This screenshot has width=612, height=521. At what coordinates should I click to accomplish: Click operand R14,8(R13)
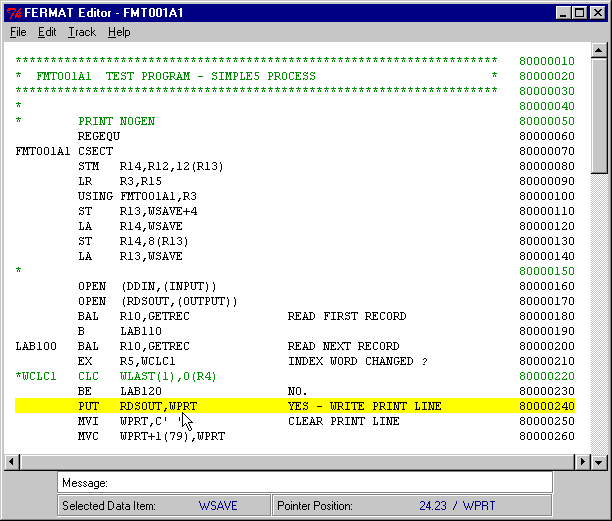click(x=154, y=241)
